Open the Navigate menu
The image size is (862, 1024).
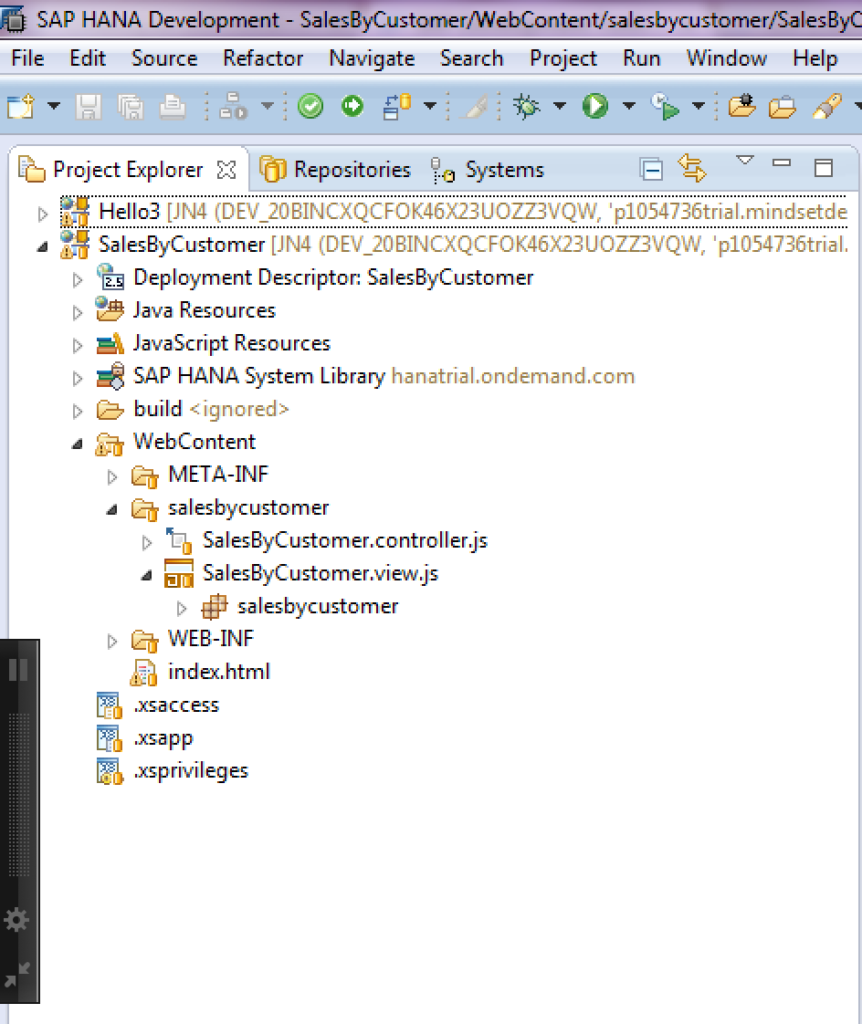tap(372, 59)
